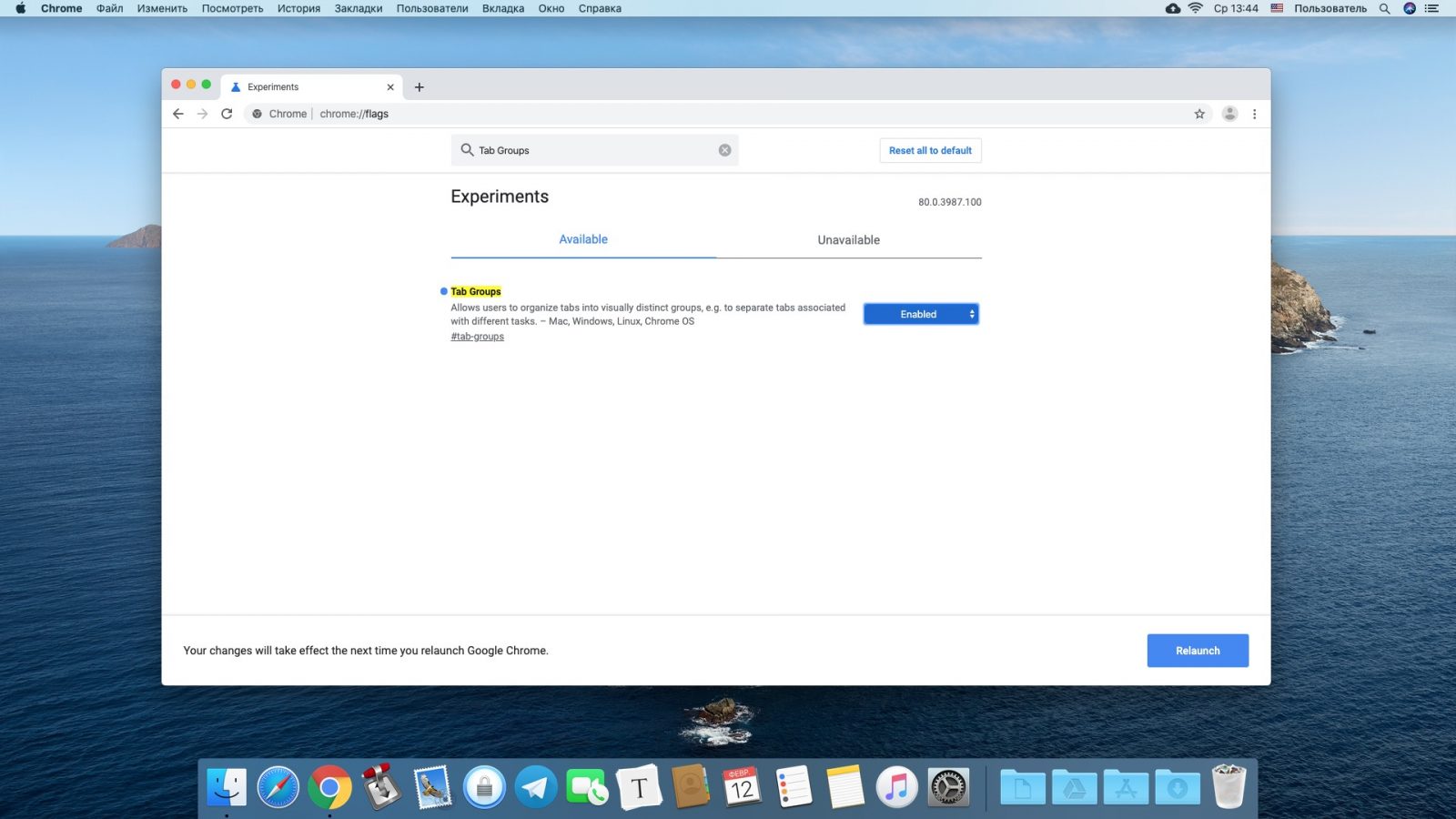1456x819 pixels.
Task: Open the Tab Groups Enabled dropdown
Action: click(x=921, y=314)
